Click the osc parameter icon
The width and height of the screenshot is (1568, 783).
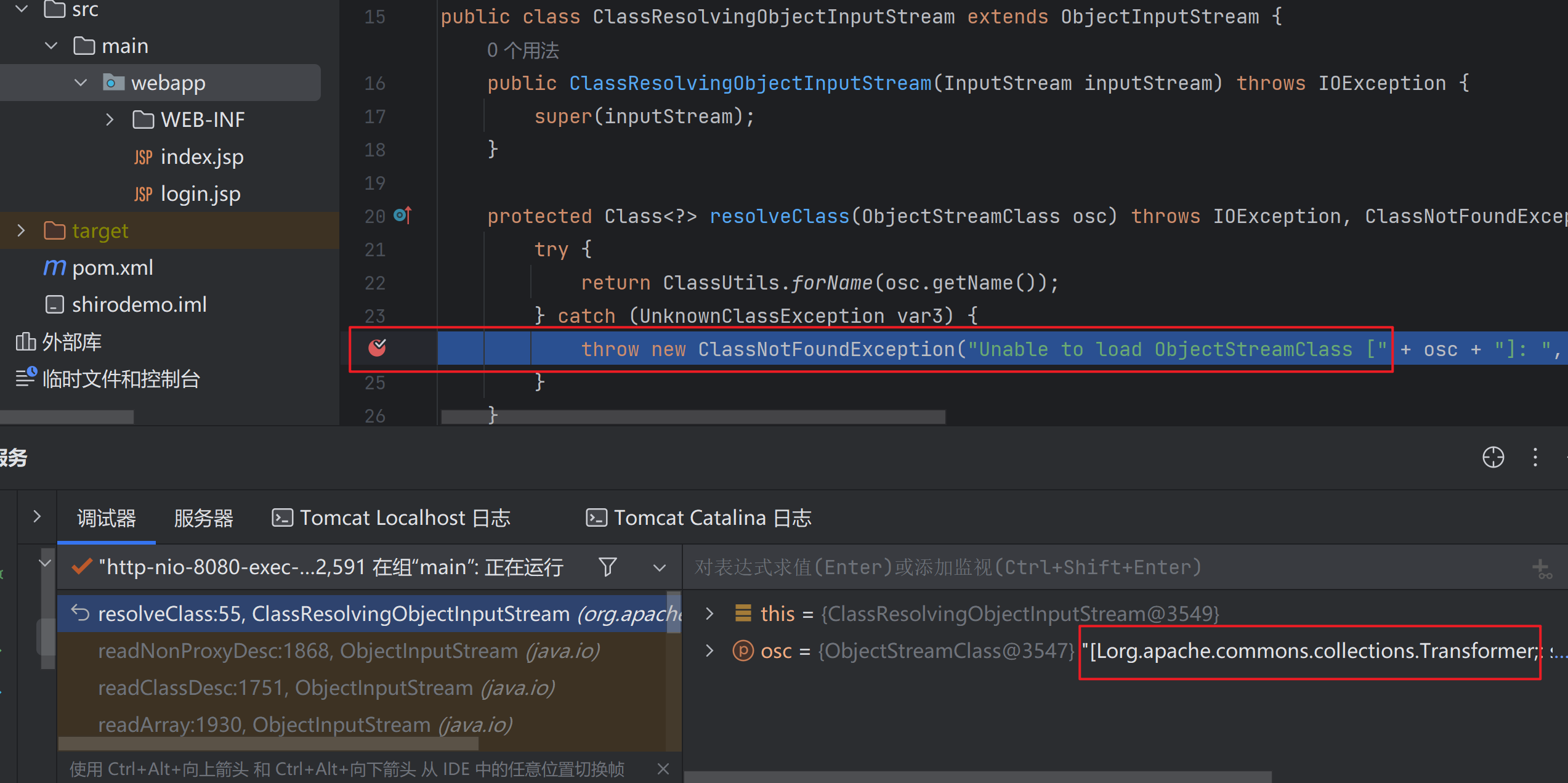pos(743,651)
